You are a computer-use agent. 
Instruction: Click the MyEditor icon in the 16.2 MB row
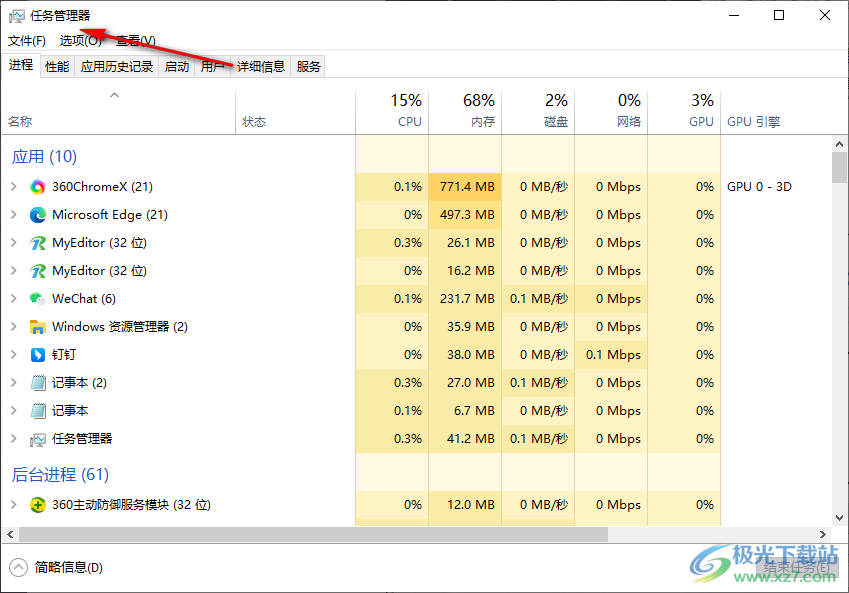click(x=38, y=271)
